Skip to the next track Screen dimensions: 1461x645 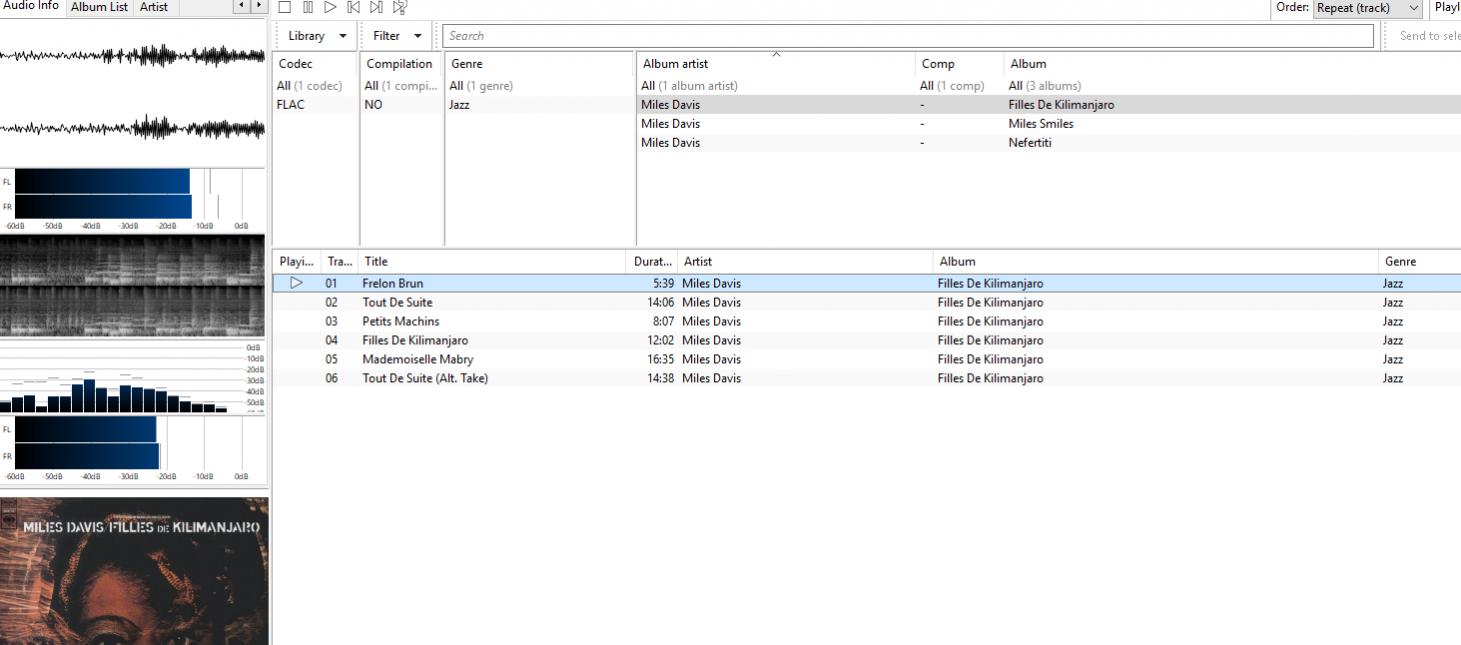(376, 7)
